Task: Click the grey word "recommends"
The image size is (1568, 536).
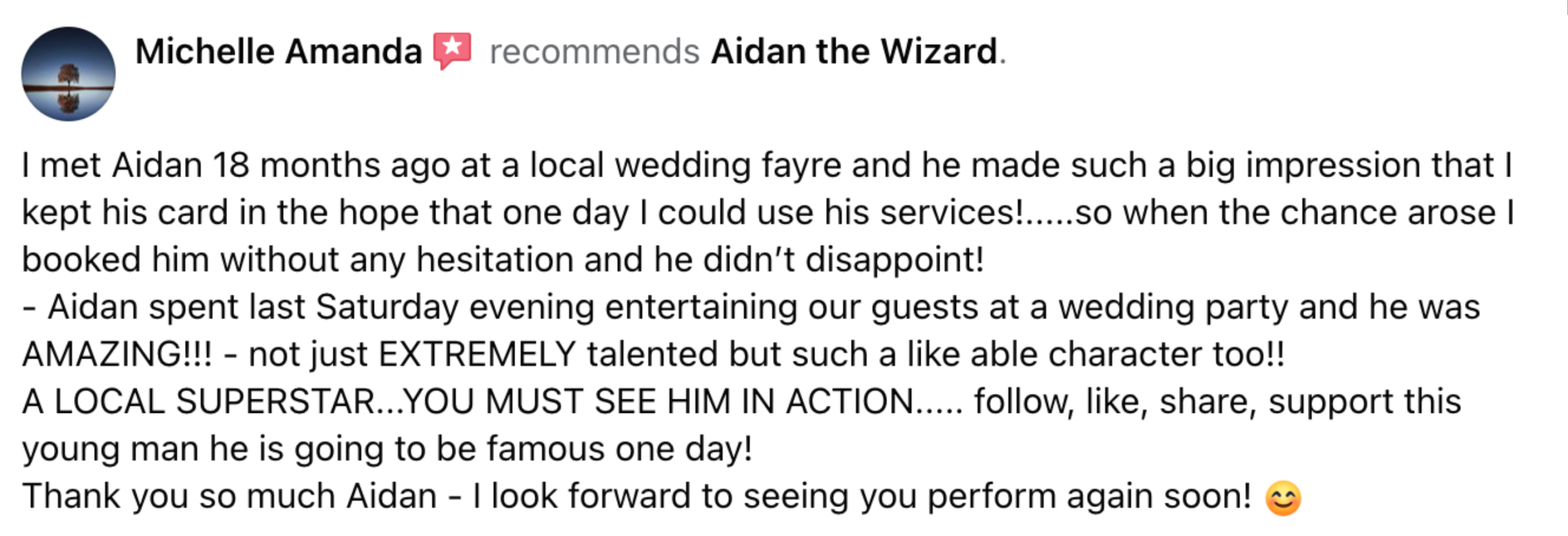Action: click(x=594, y=51)
